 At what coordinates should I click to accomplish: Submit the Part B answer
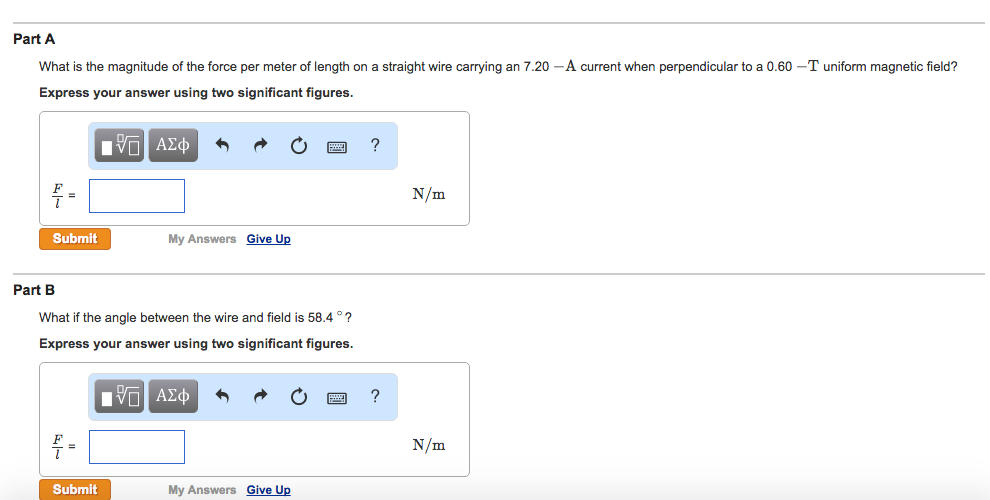[75, 489]
